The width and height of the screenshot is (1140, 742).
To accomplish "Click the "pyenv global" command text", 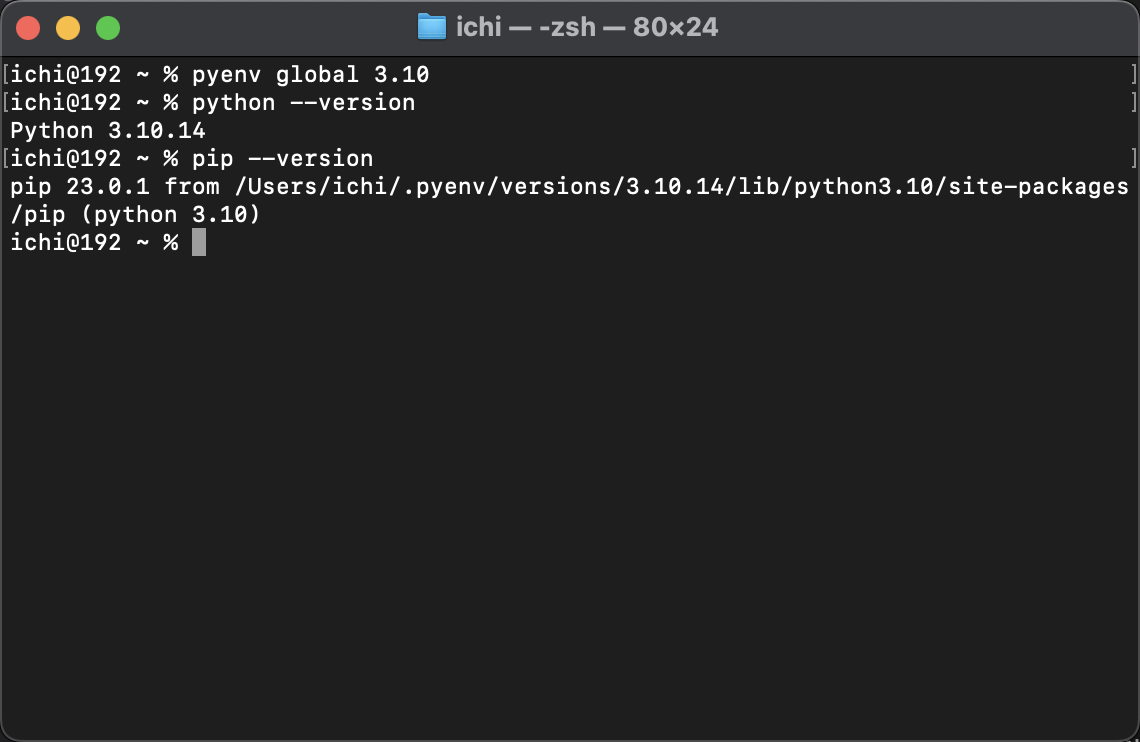I will point(276,74).
